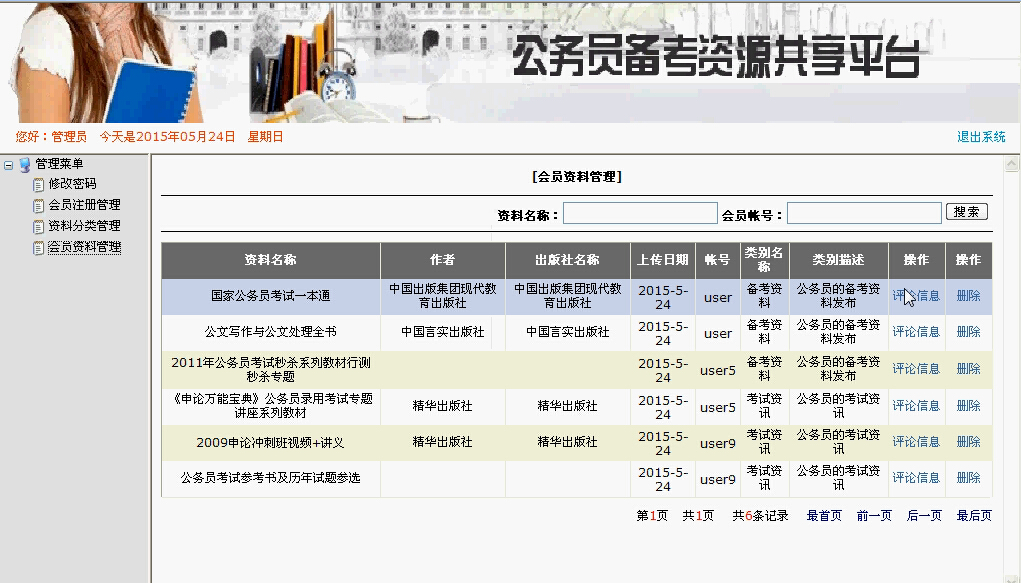Select the 2009申论冲刺班视频+讲义 title cell
The width and height of the screenshot is (1021, 583).
tap(270, 443)
